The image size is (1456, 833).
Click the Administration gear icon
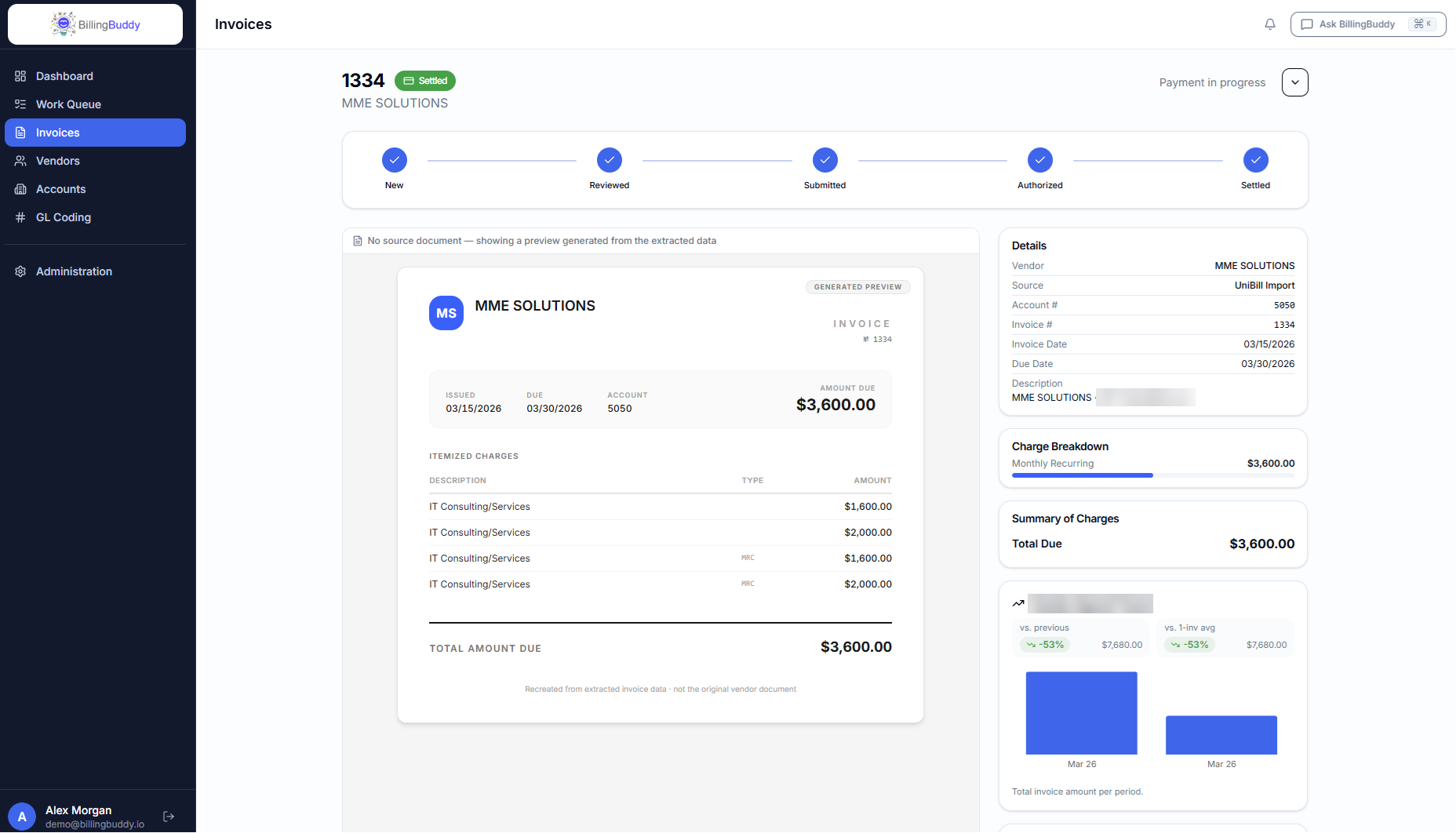pyautogui.click(x=20, y=271)
